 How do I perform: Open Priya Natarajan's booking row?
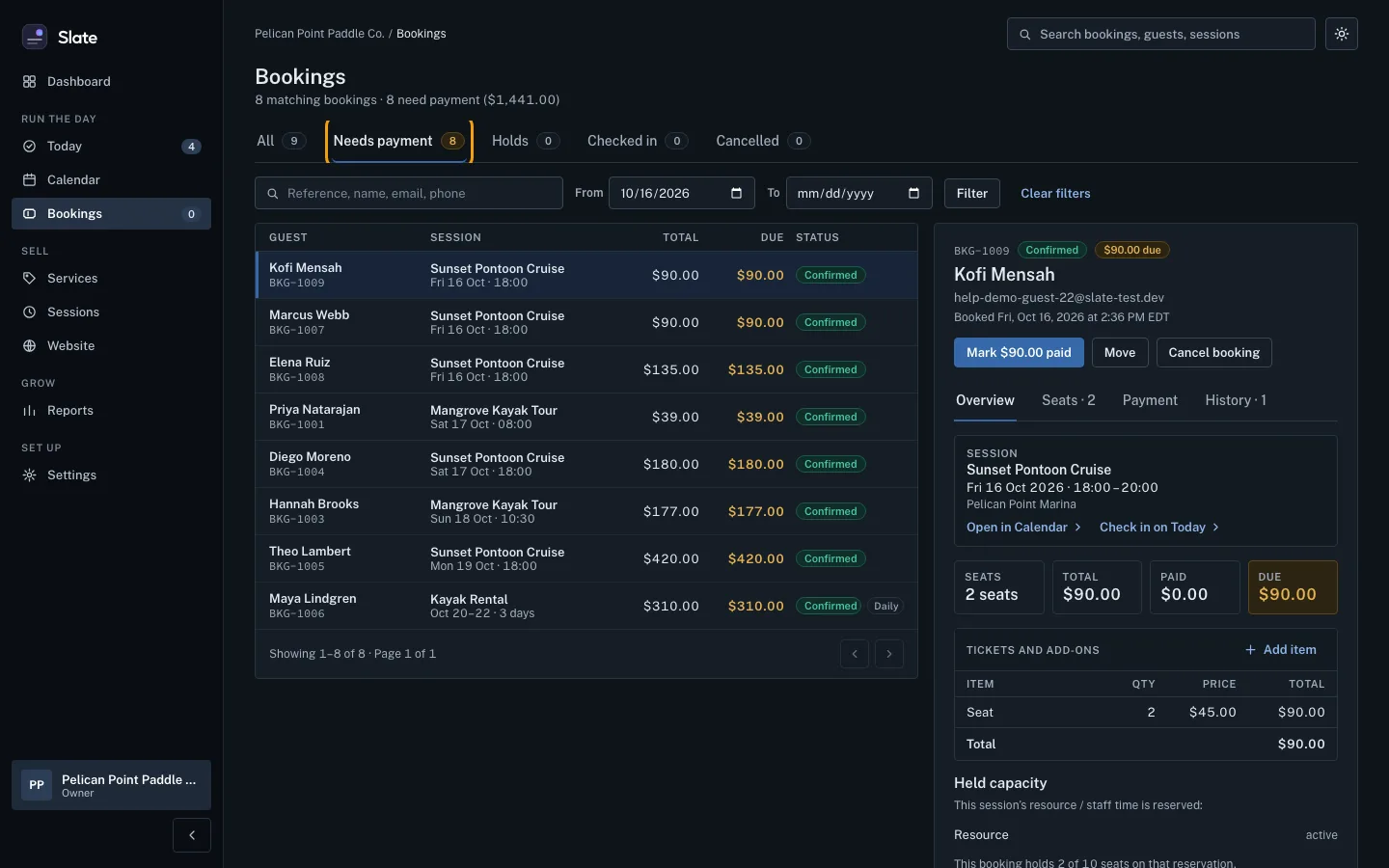[x=586, y=417]
